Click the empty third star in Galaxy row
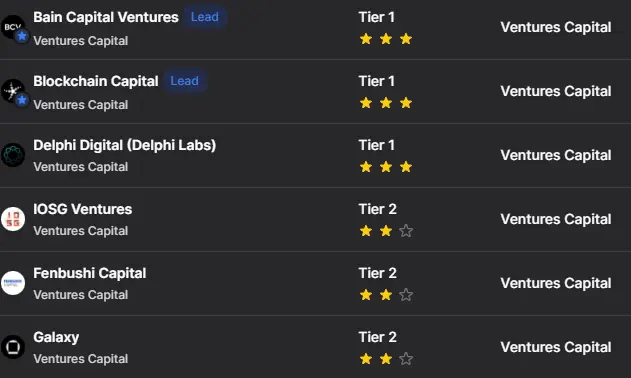Image resolution: width=631 pixels, height=378 pixels. coord(406,359)
